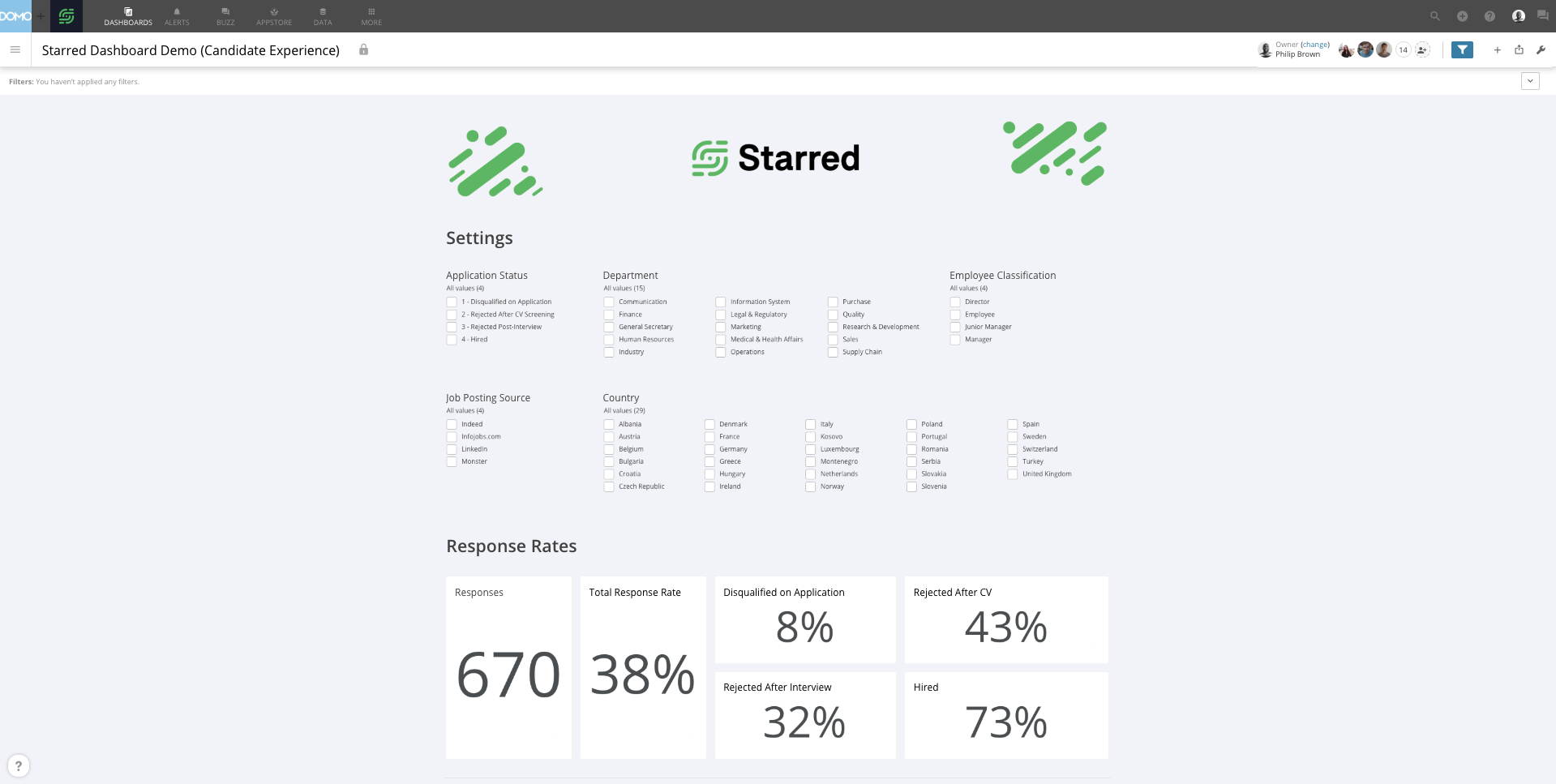The width and height of the screenshot is (1556, 784).
Task: Expand the filters bar chevron
Action: pyautogui.click(x=1530, y=81)
